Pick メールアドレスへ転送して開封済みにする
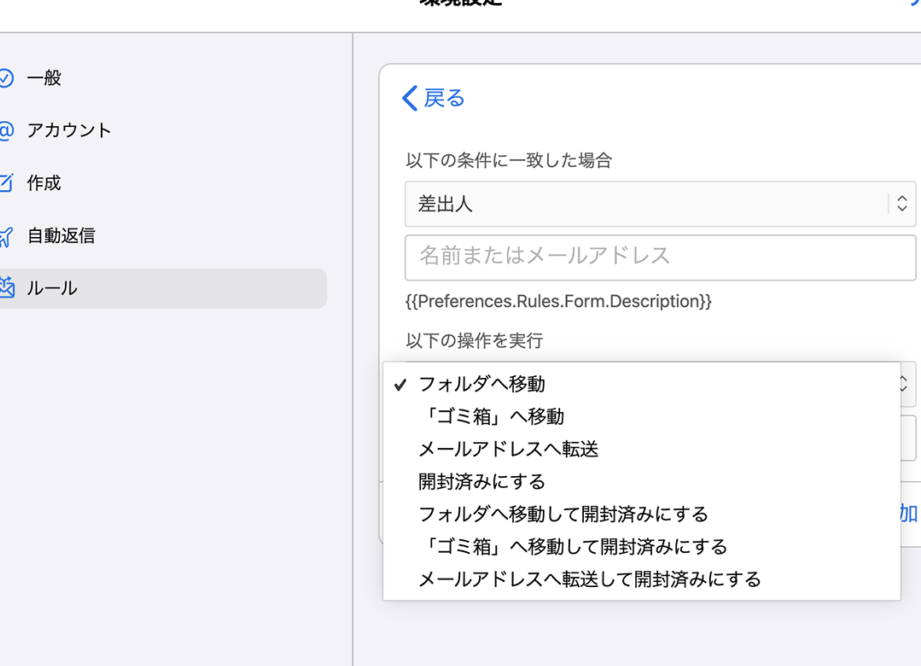Viewport: 921px width, 666px height. [x=589, y=579]
